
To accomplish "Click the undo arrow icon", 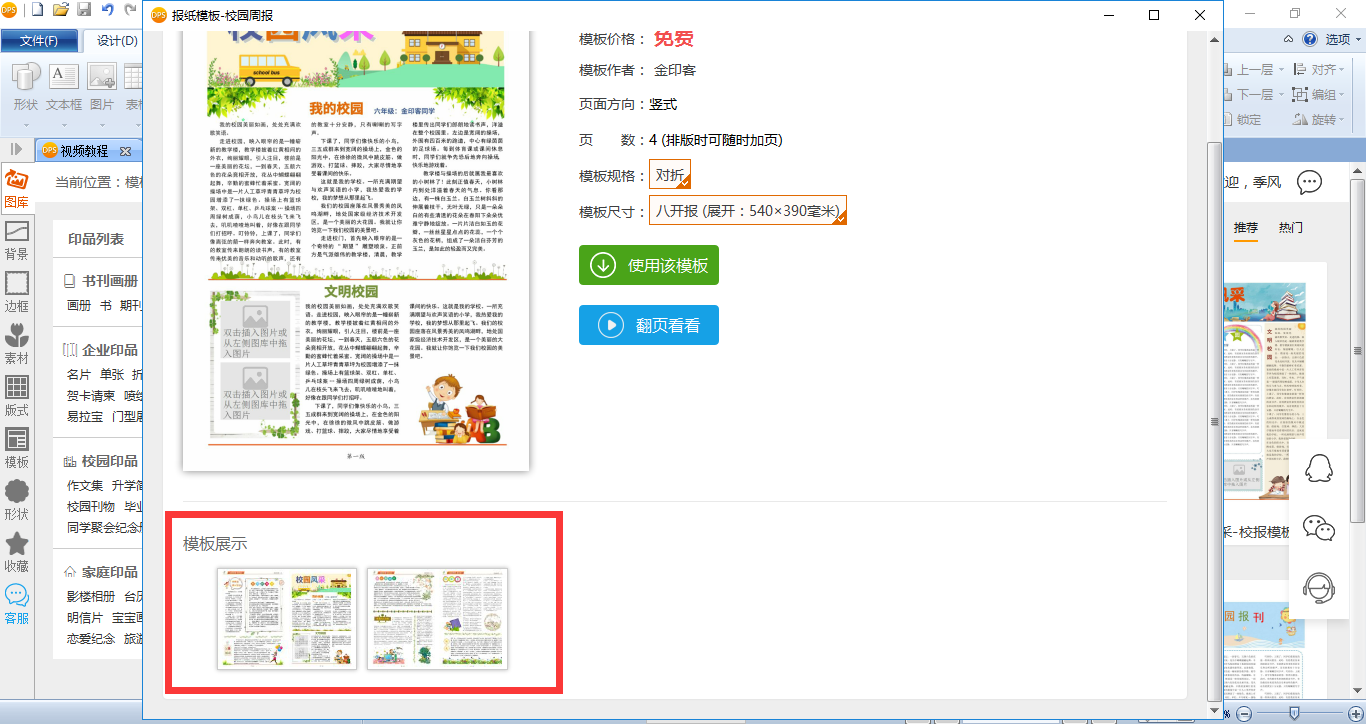I will click(107, 11).
